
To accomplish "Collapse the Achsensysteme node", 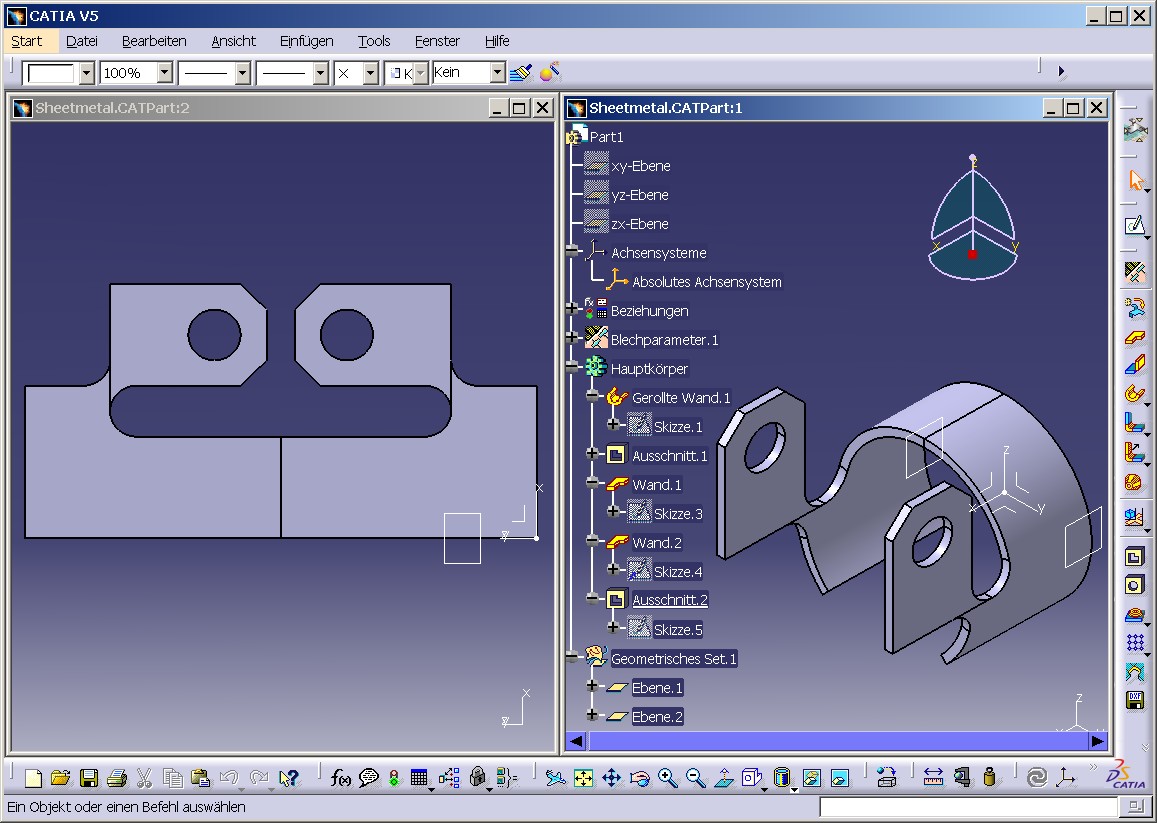I will [x=572, y=251].
